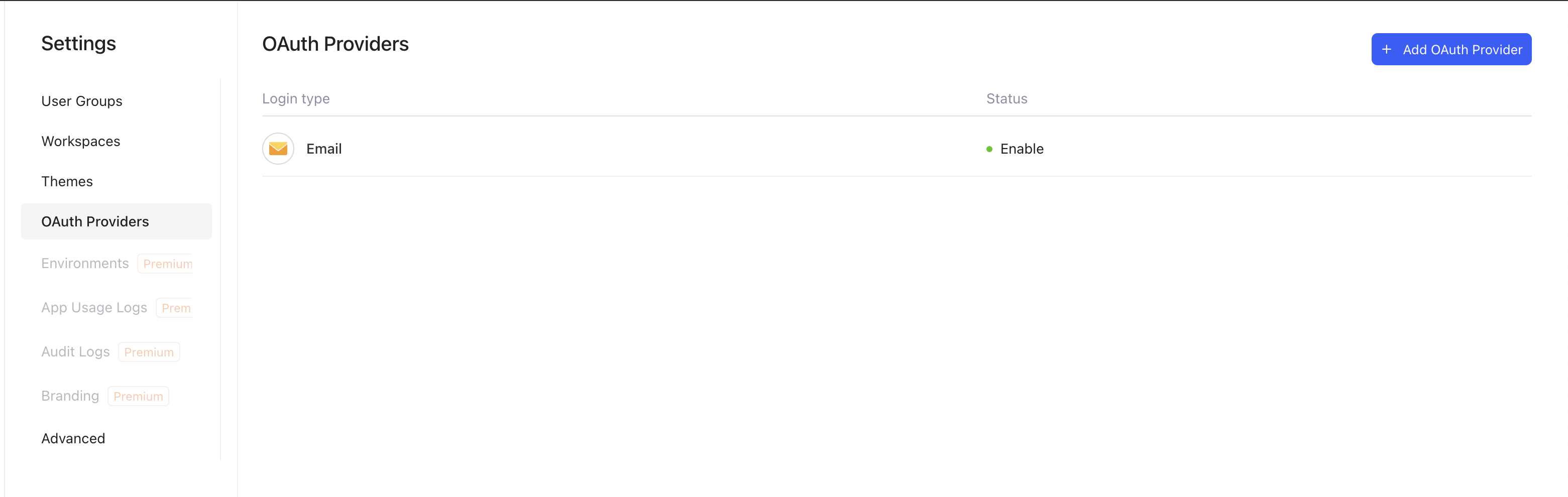
Task: Open the Branding settings item
Action: point(70,396)
